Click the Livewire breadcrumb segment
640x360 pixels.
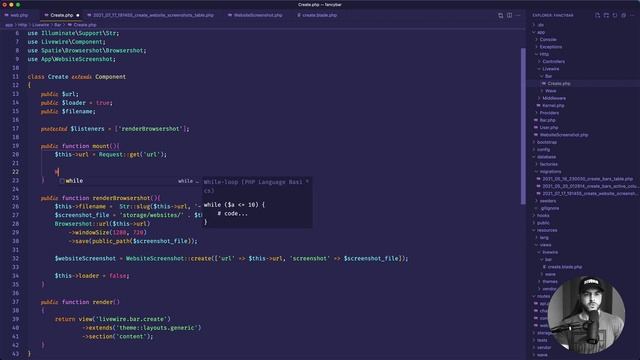(x=40, y=25)
